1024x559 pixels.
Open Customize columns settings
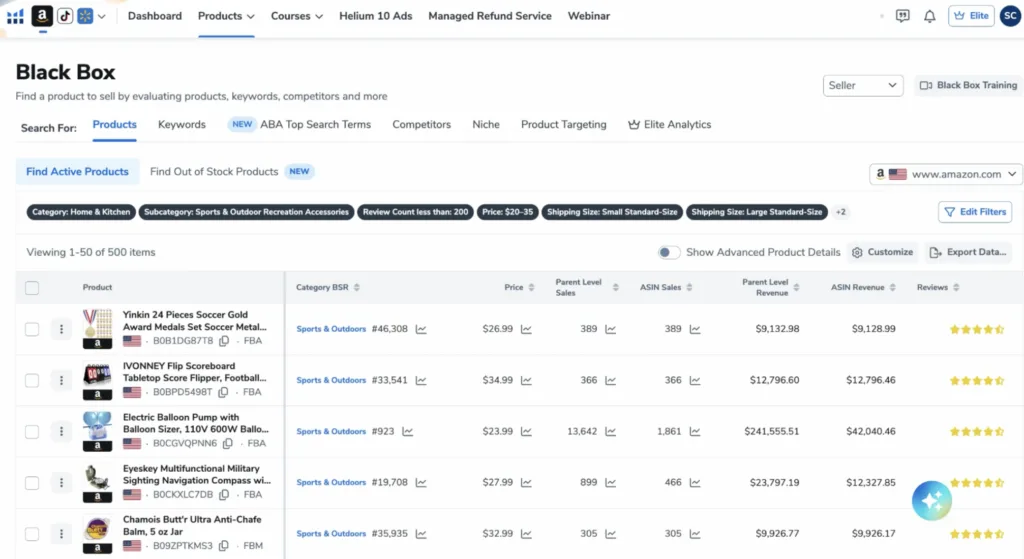pyautogui.click(x=882, y=252)
